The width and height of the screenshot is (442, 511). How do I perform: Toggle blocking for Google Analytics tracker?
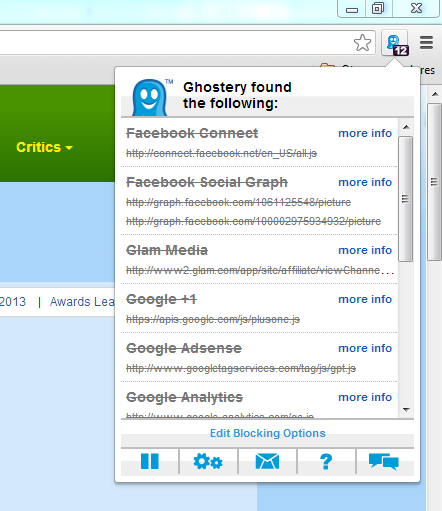coord(184,397)
